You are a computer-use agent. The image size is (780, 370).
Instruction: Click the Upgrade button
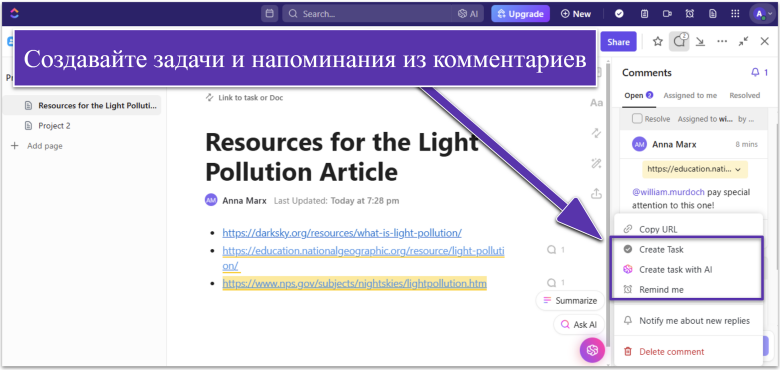tap(520, 14)
